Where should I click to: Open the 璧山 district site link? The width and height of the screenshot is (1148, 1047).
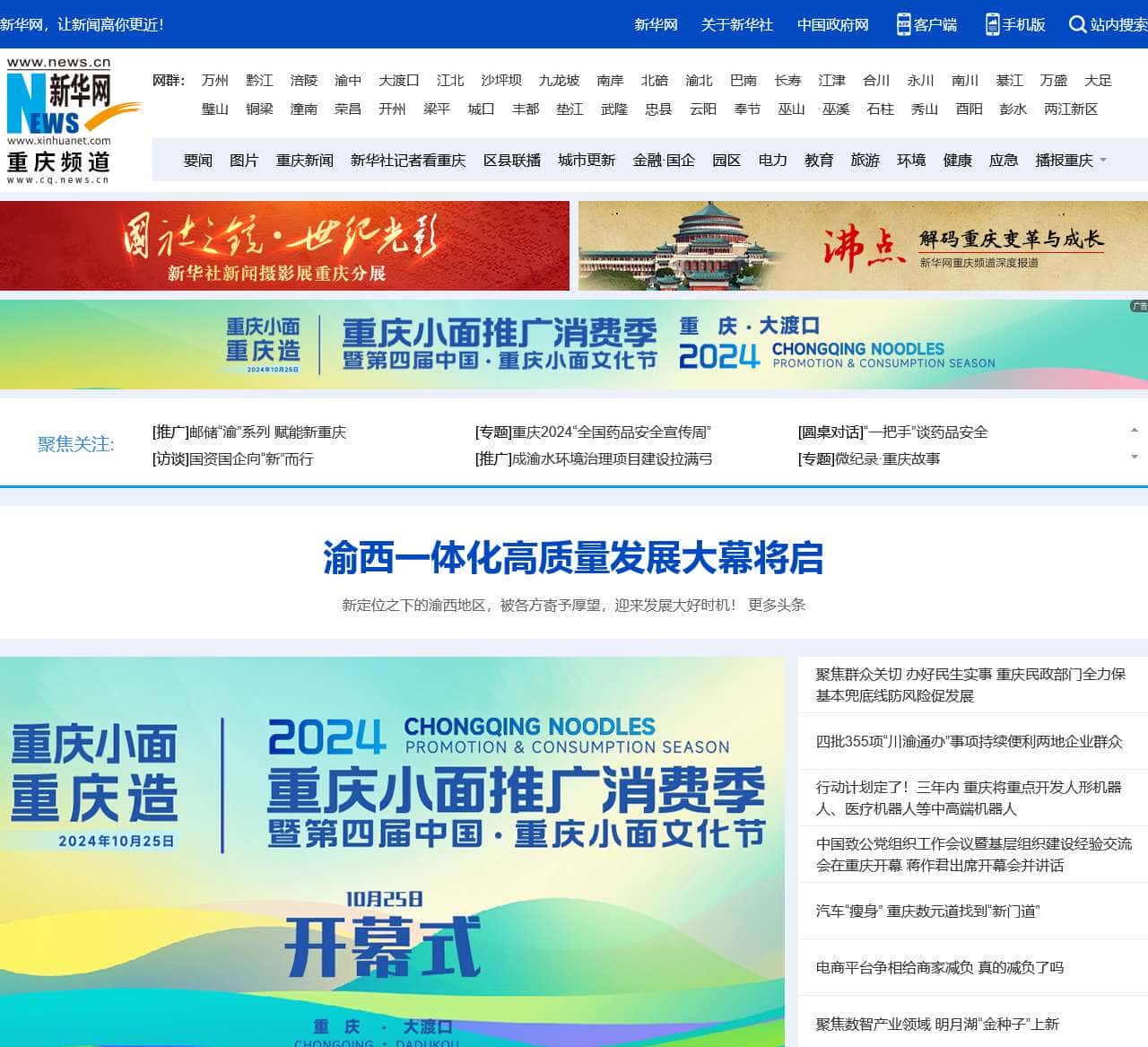coord(215,109)
